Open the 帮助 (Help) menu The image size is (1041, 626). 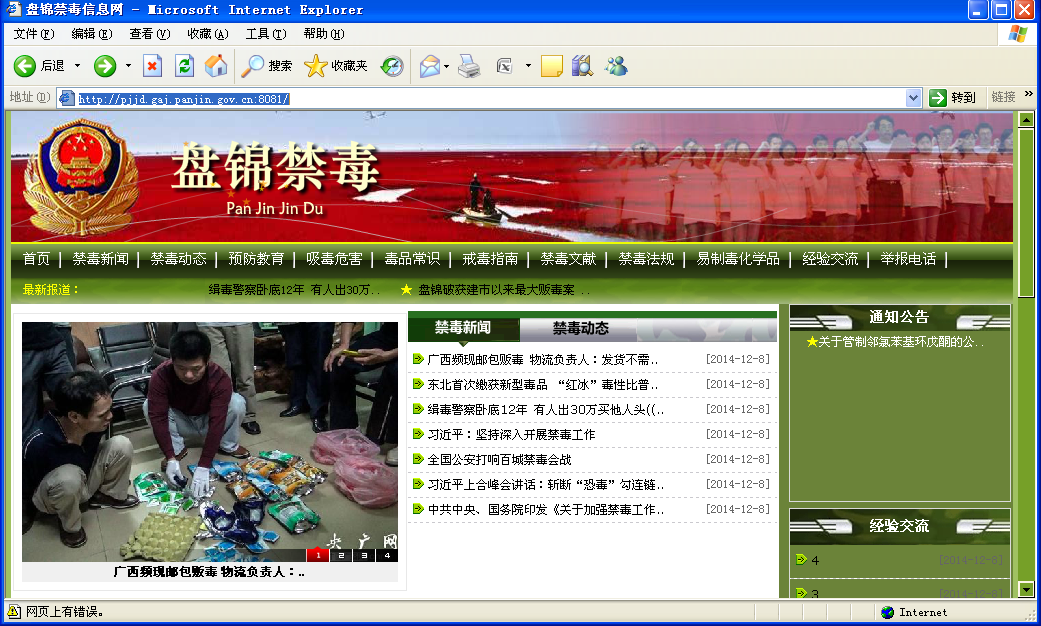point(323,34)
